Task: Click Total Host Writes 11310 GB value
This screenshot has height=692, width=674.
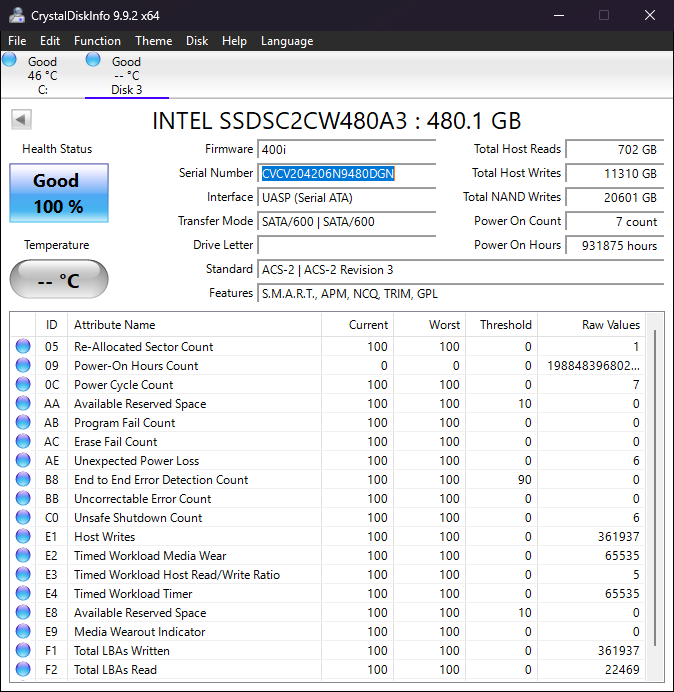Action: [x=615, y=173]
